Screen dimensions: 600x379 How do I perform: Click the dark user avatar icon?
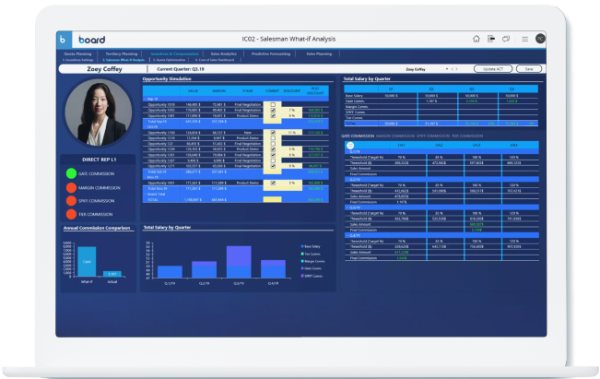coord(540,39)
